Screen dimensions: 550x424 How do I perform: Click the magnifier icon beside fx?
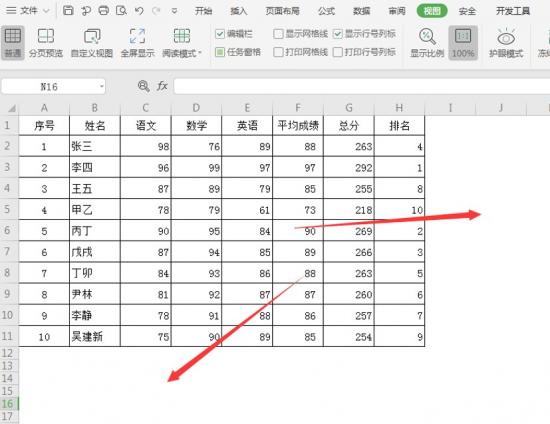pos(143,86)
